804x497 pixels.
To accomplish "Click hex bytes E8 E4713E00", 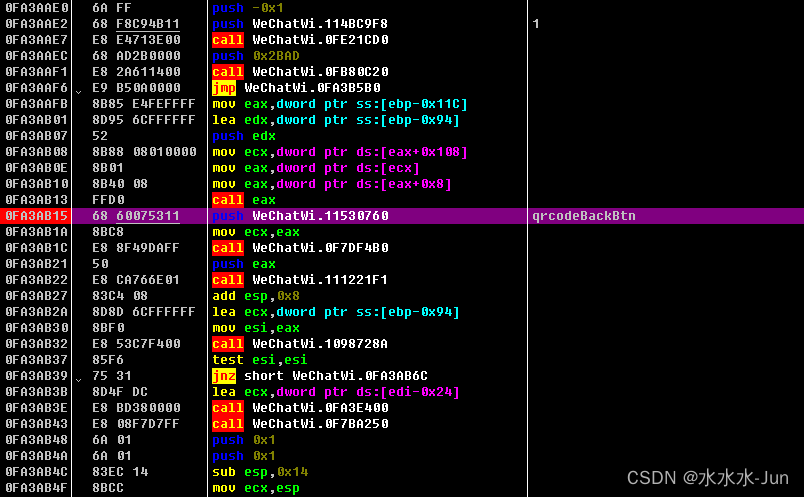I will [x=136, y=39].
